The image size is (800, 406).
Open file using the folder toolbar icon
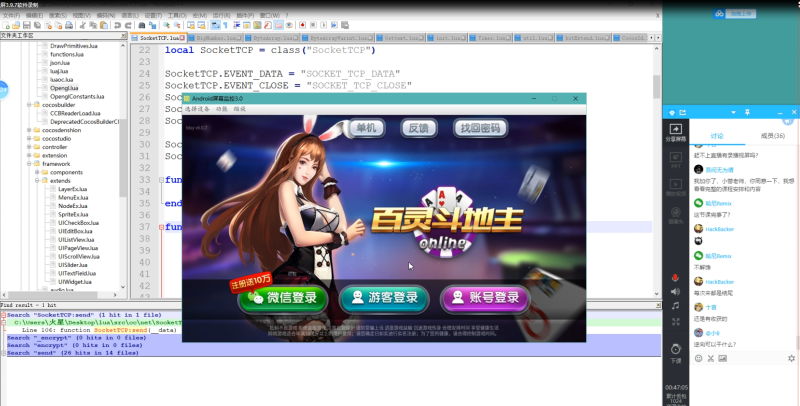(x=16, y=25)
